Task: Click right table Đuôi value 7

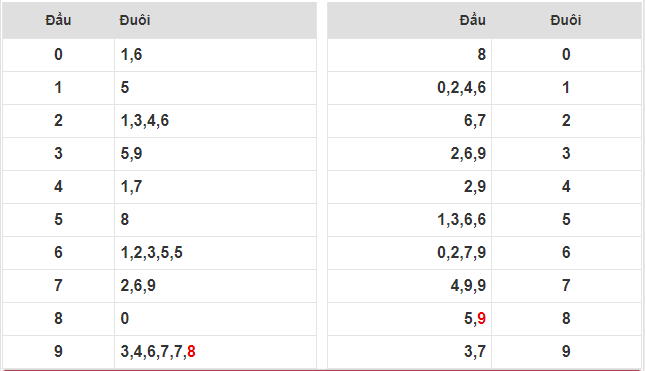Action: coord(566,285)
